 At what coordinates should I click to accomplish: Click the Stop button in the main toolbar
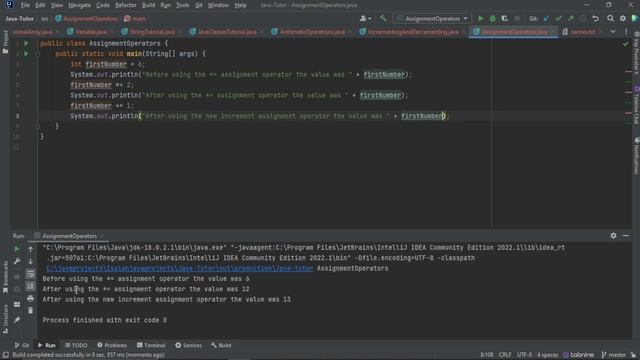coord(517,19)
